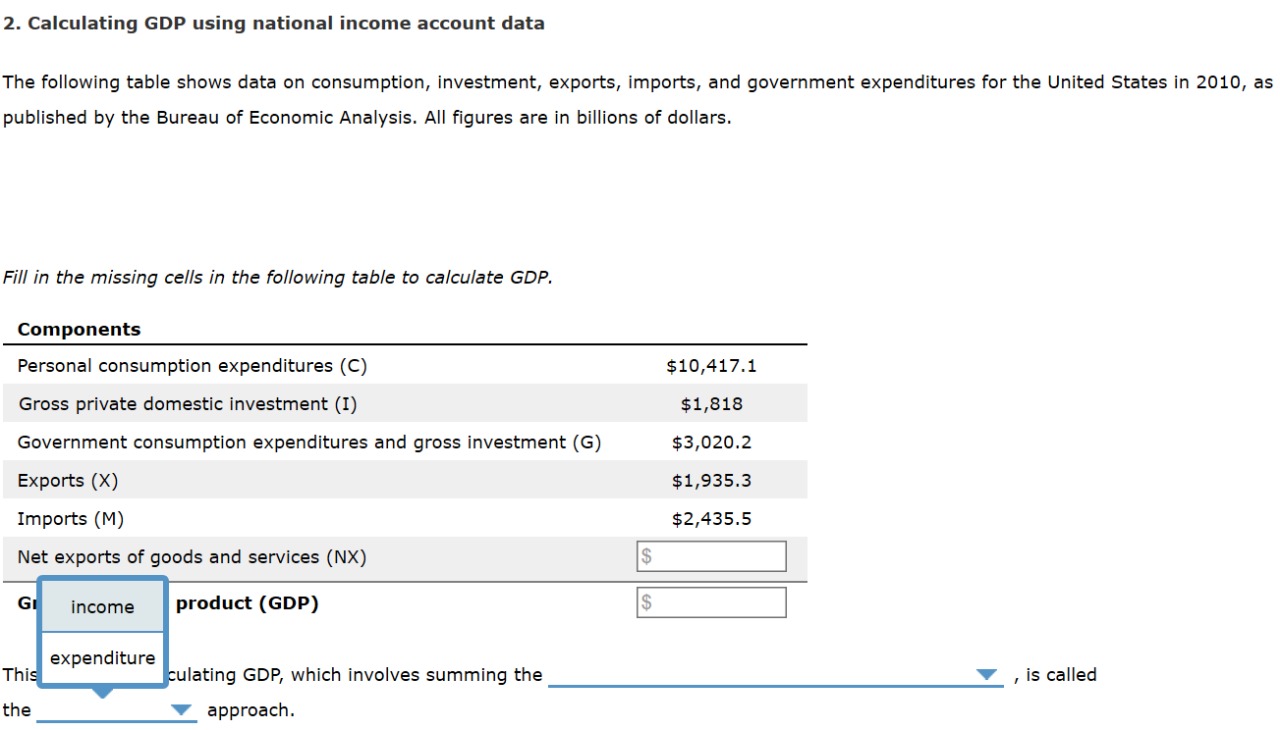Choose 'expenditure' option in dropdown list
Image resolution: width=1280 pixels, height=730 pixels.
pos(102,658)
